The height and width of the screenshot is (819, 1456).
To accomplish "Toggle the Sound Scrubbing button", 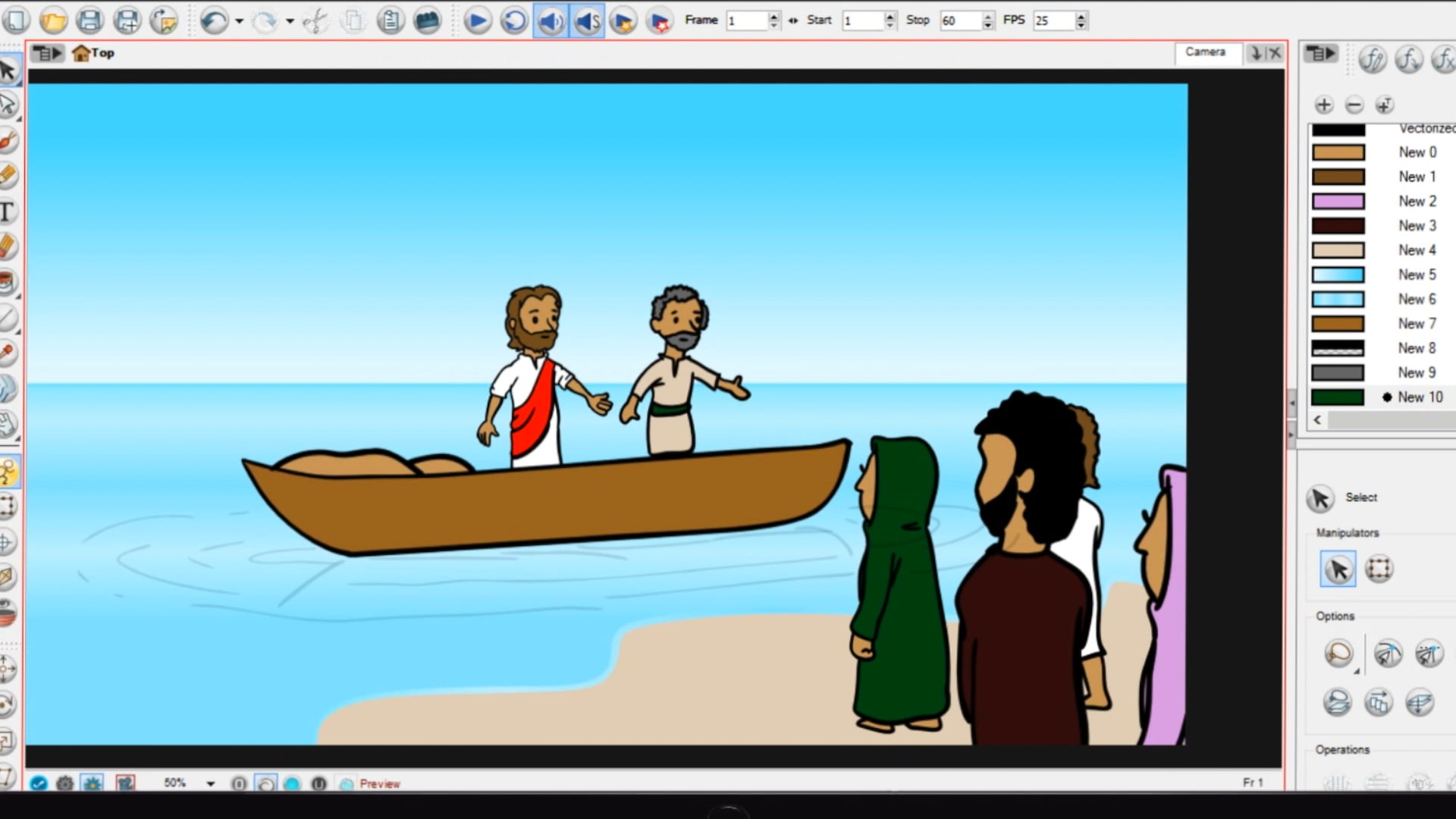I will 588,20.
